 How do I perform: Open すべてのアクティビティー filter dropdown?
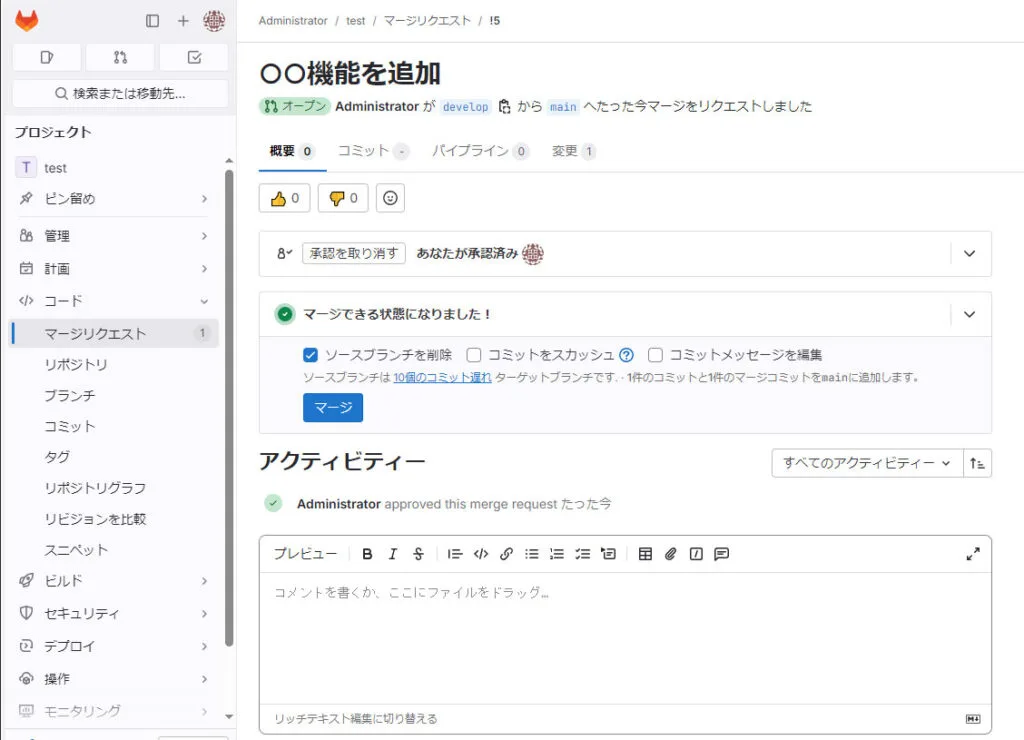pyautogui.click(x=866, y=463)
